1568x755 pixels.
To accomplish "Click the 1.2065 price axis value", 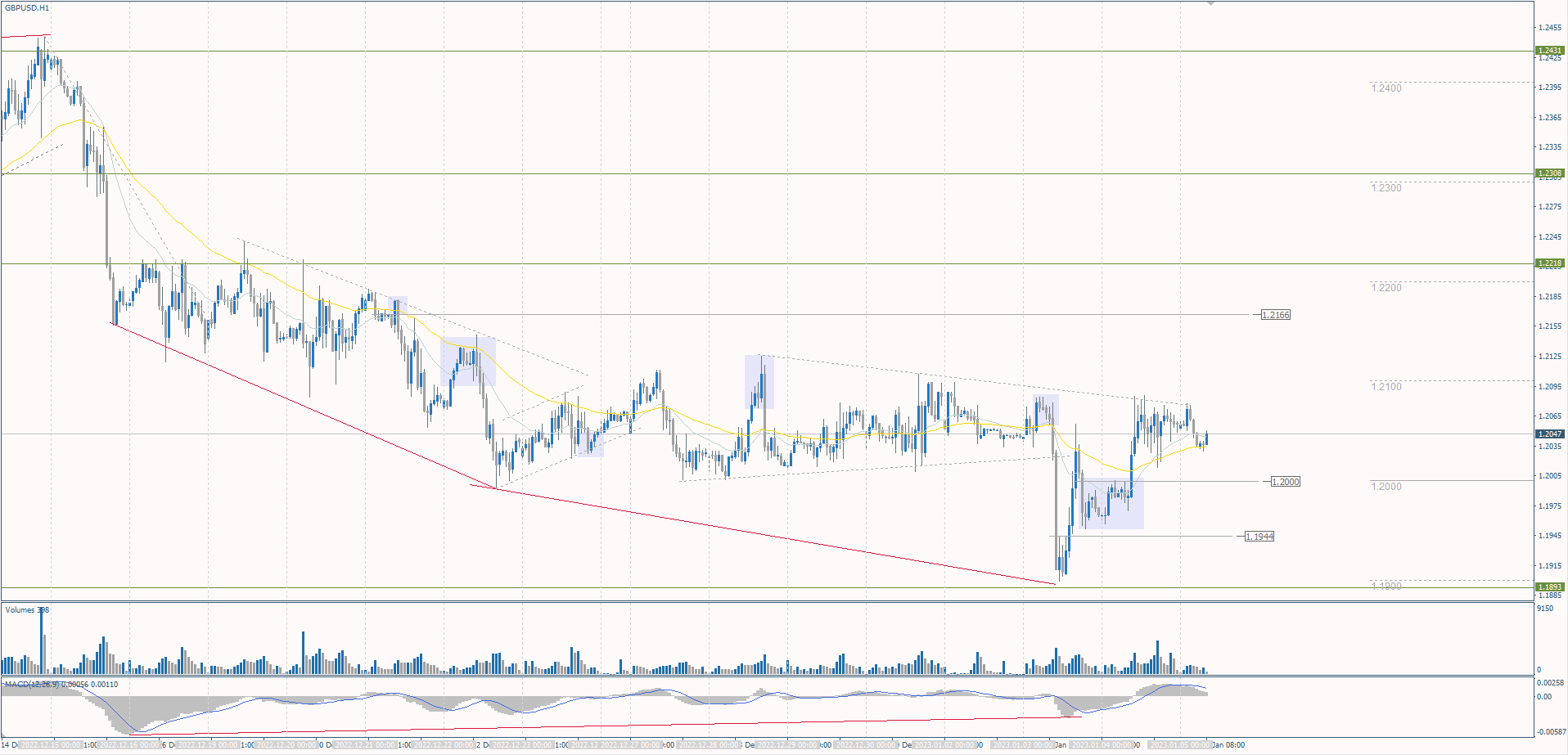I will (1550, 416).
